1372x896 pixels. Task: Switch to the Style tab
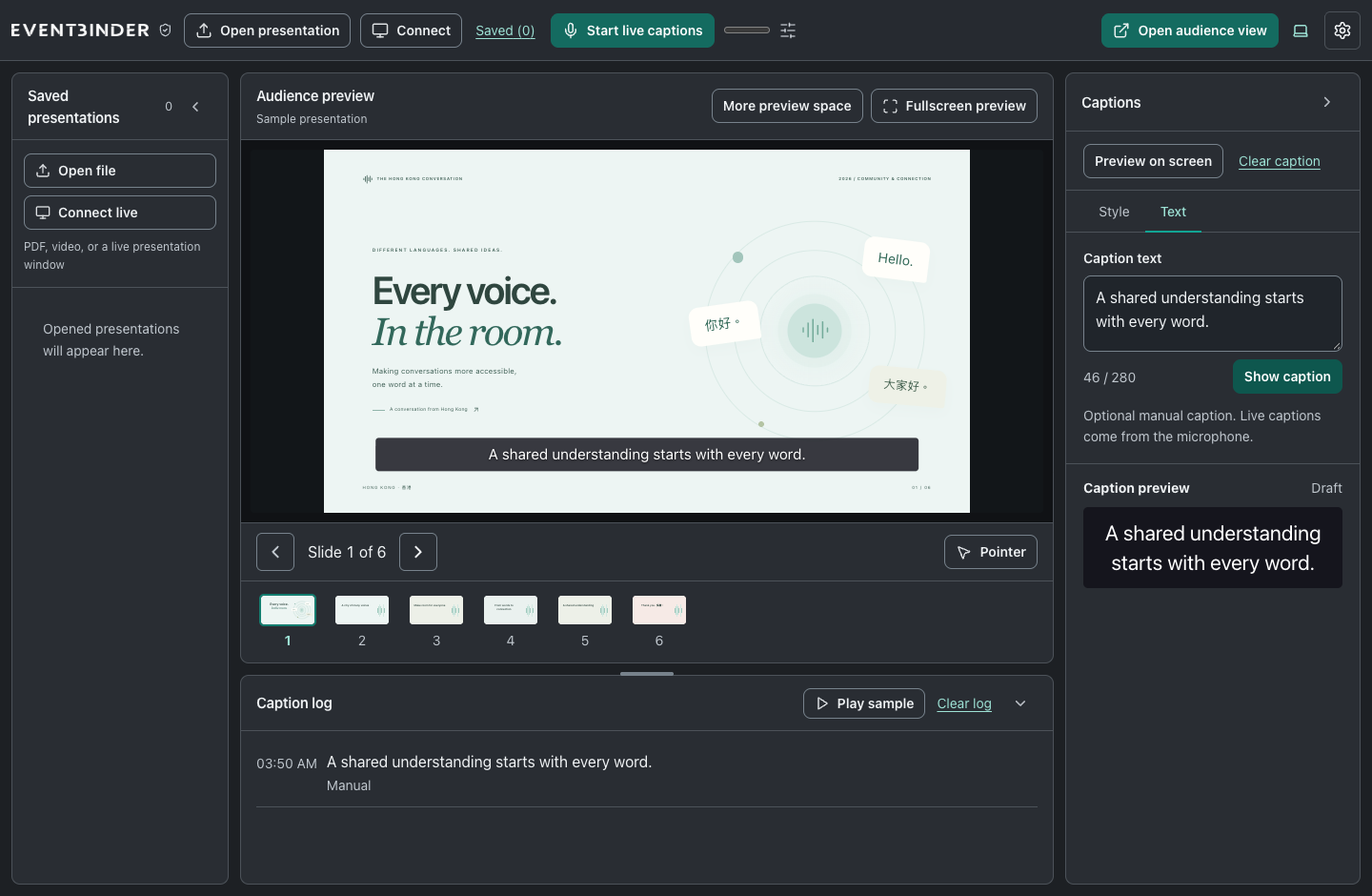1114,212
